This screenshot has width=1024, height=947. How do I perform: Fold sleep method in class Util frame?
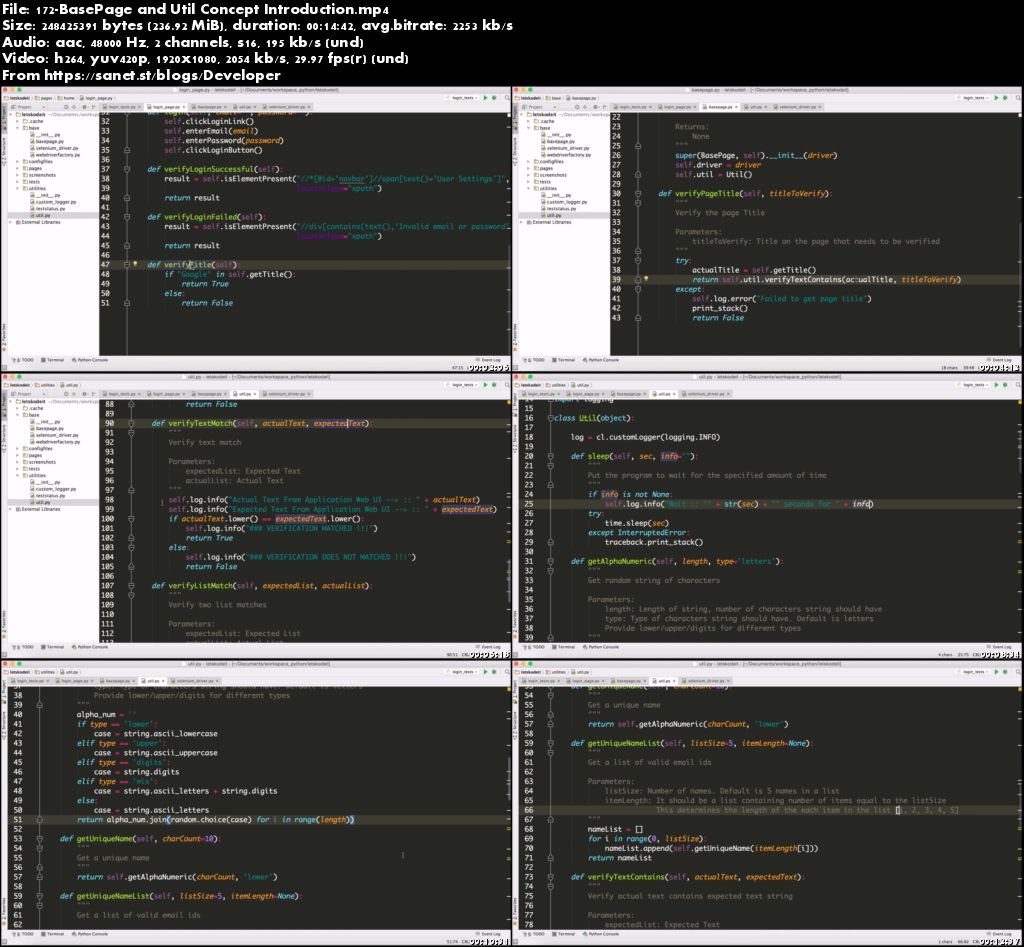click(551, 456)
